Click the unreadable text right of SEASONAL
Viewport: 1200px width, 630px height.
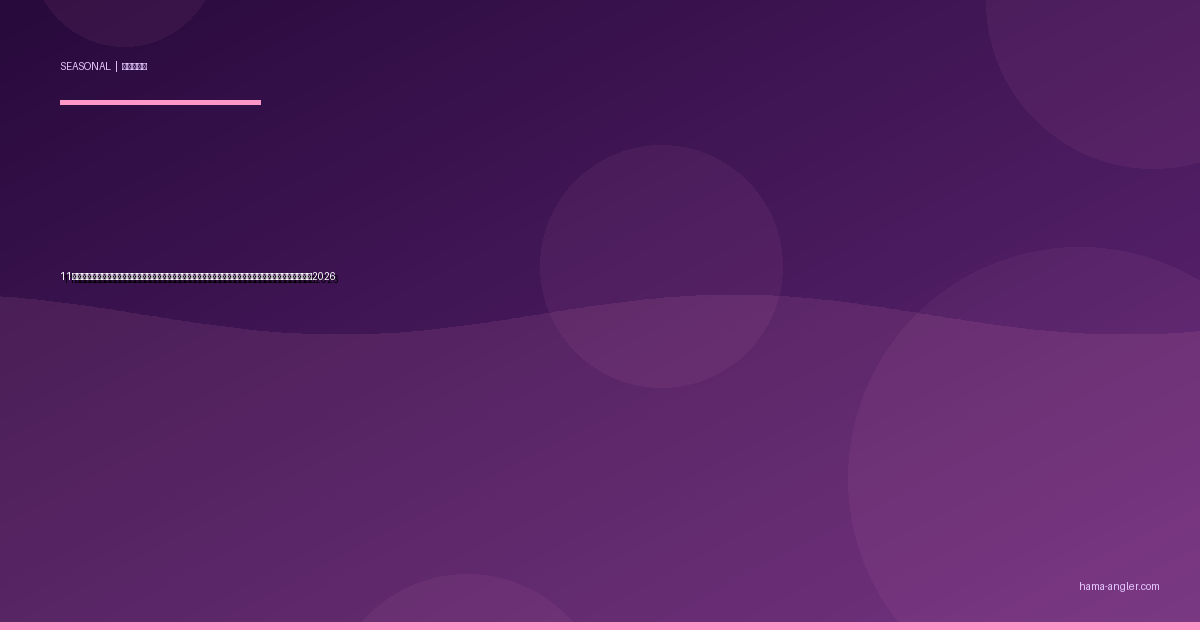point(134,67)
